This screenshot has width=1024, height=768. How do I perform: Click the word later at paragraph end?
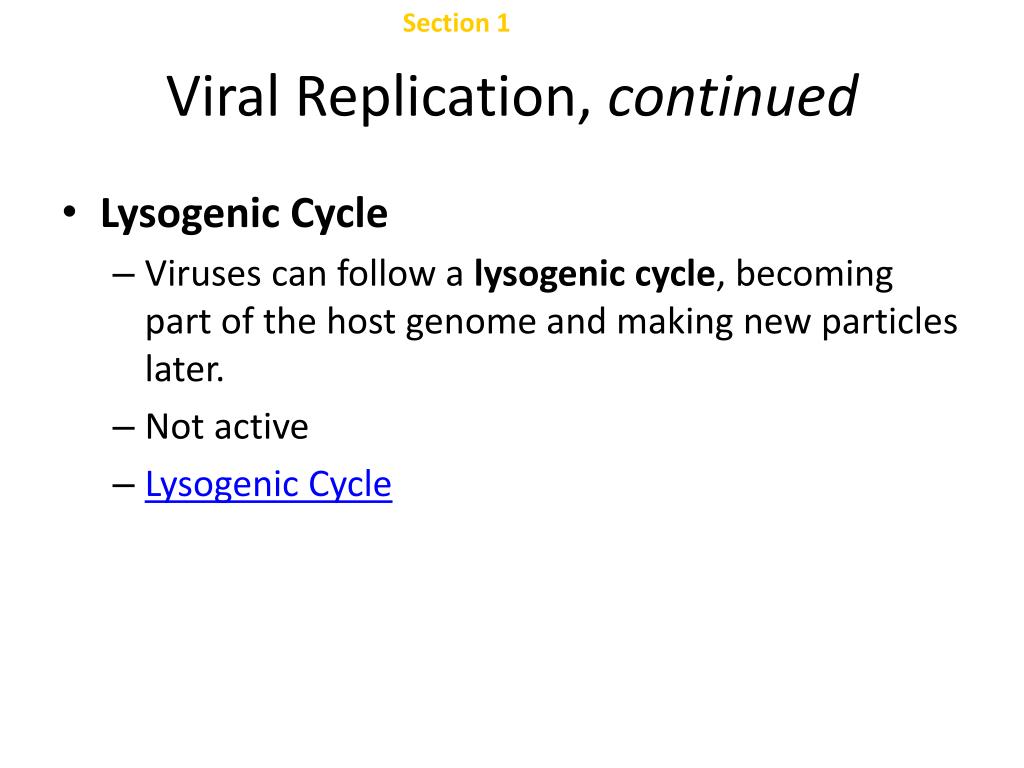[x=184, y=369]
